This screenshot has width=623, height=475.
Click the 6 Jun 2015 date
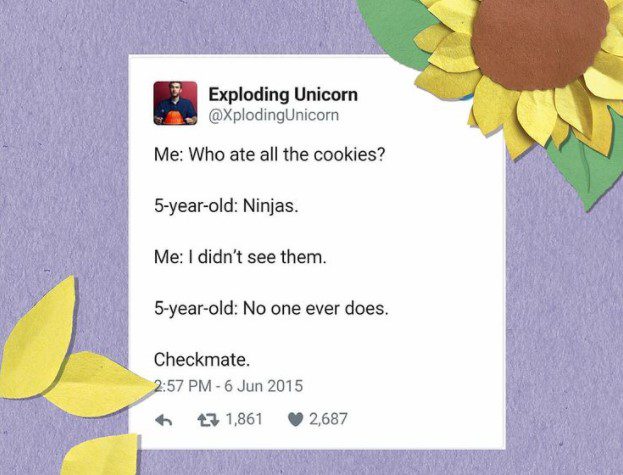click(263, 386)
